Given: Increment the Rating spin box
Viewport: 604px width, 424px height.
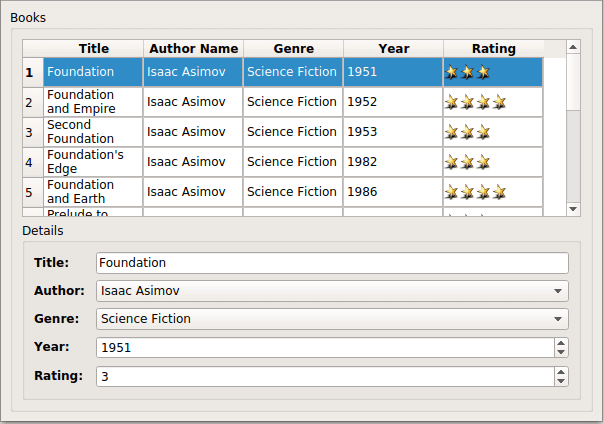Looking at the screenshot, I should pyautogui.click(x=561, y=372).
